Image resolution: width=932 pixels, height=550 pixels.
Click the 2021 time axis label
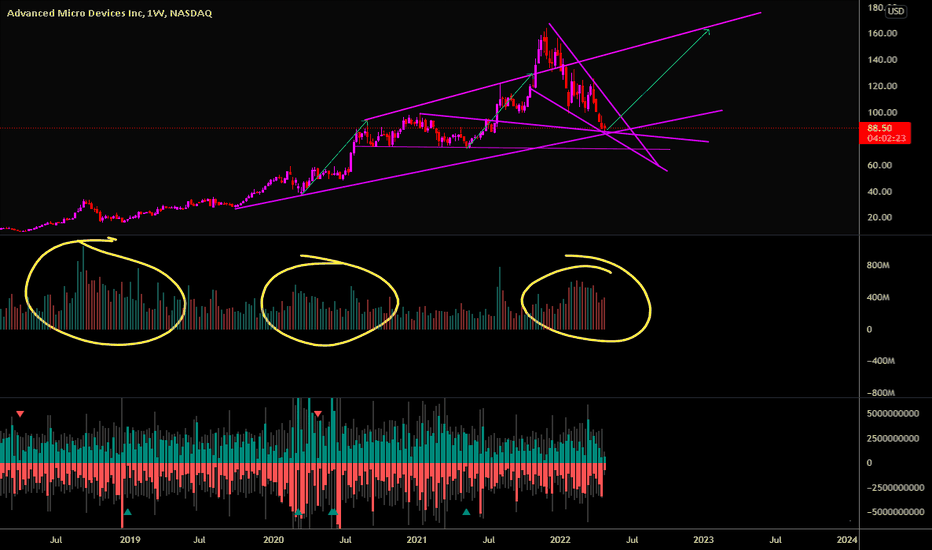pyautogui.click(x=416, y=540)
